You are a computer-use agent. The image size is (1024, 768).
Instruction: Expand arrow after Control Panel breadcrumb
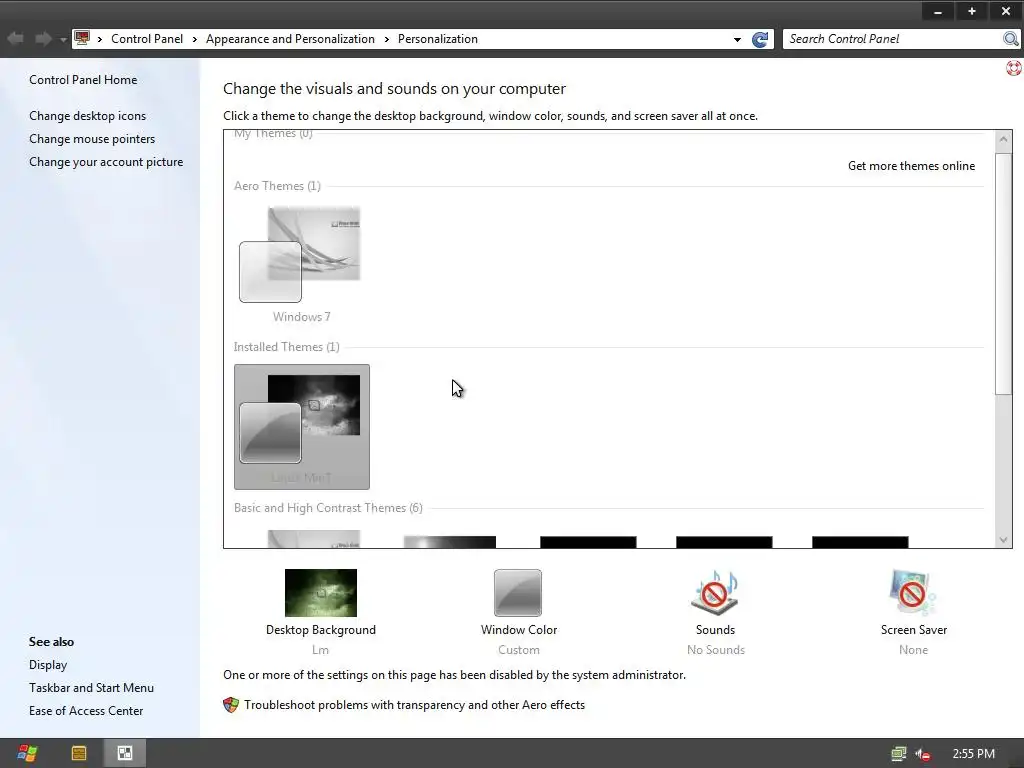tap(195, 39)
